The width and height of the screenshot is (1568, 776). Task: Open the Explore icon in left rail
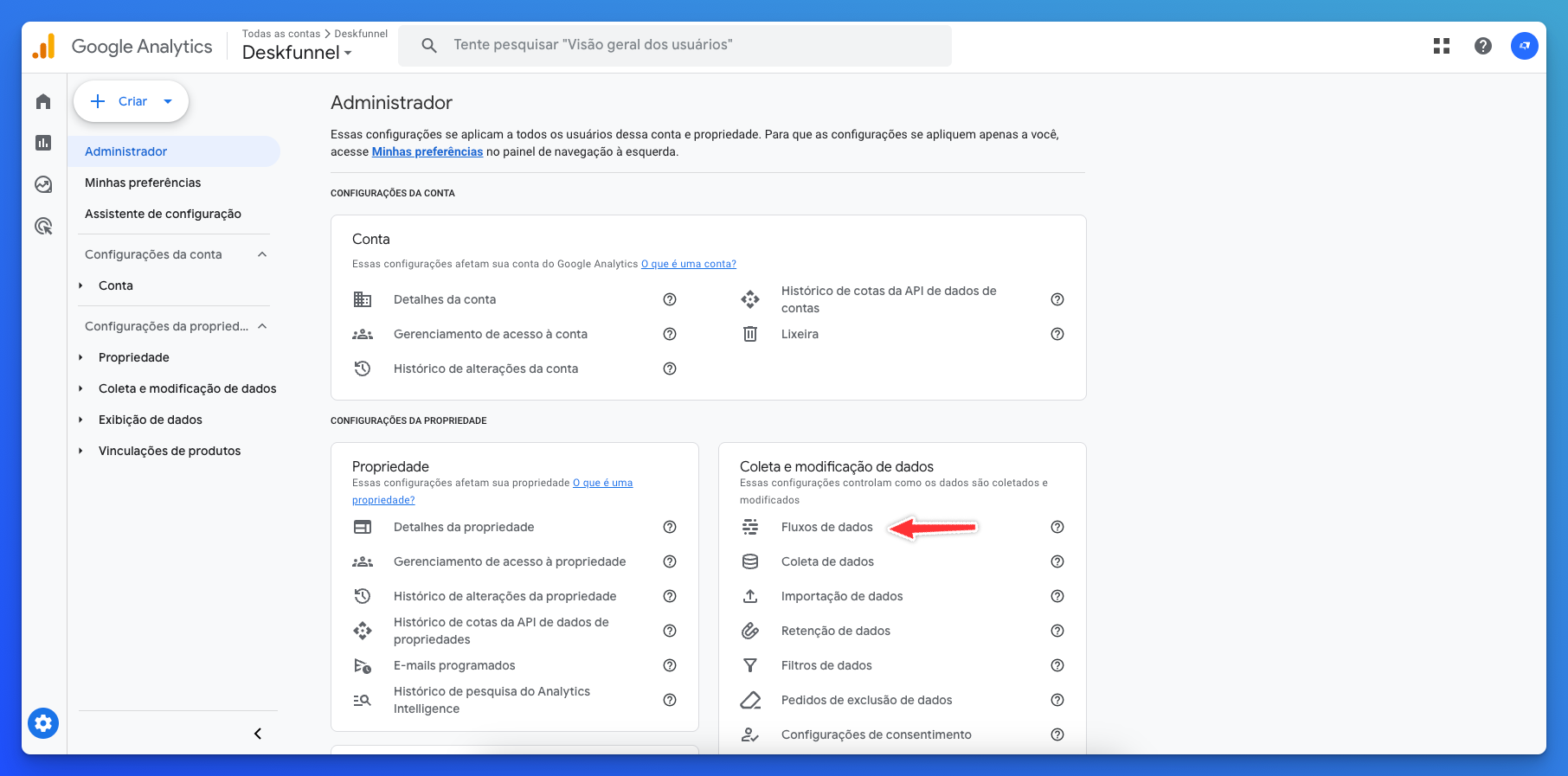point(43,184)
